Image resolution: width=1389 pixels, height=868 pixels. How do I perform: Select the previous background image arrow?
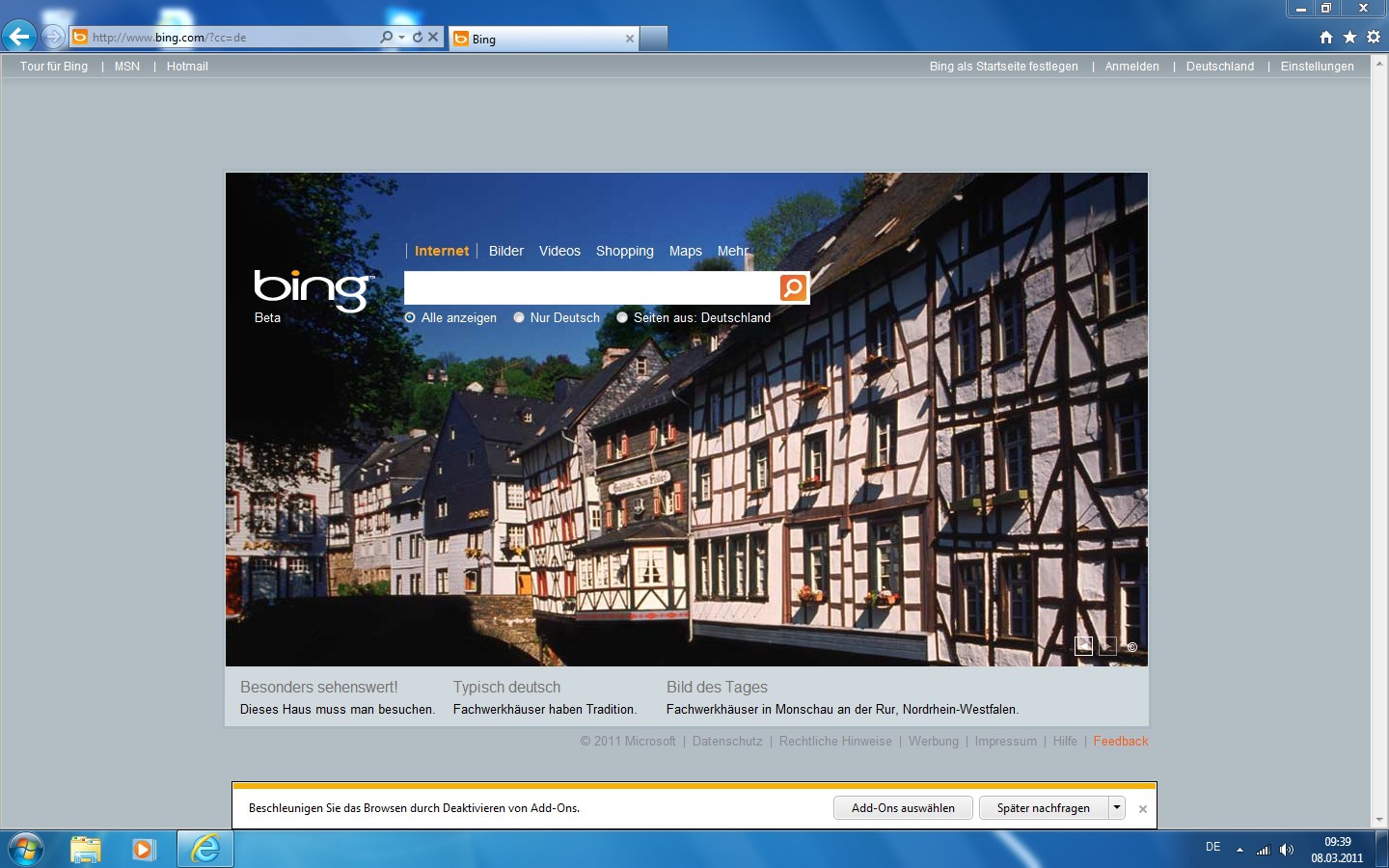(x=1083, y=645)
